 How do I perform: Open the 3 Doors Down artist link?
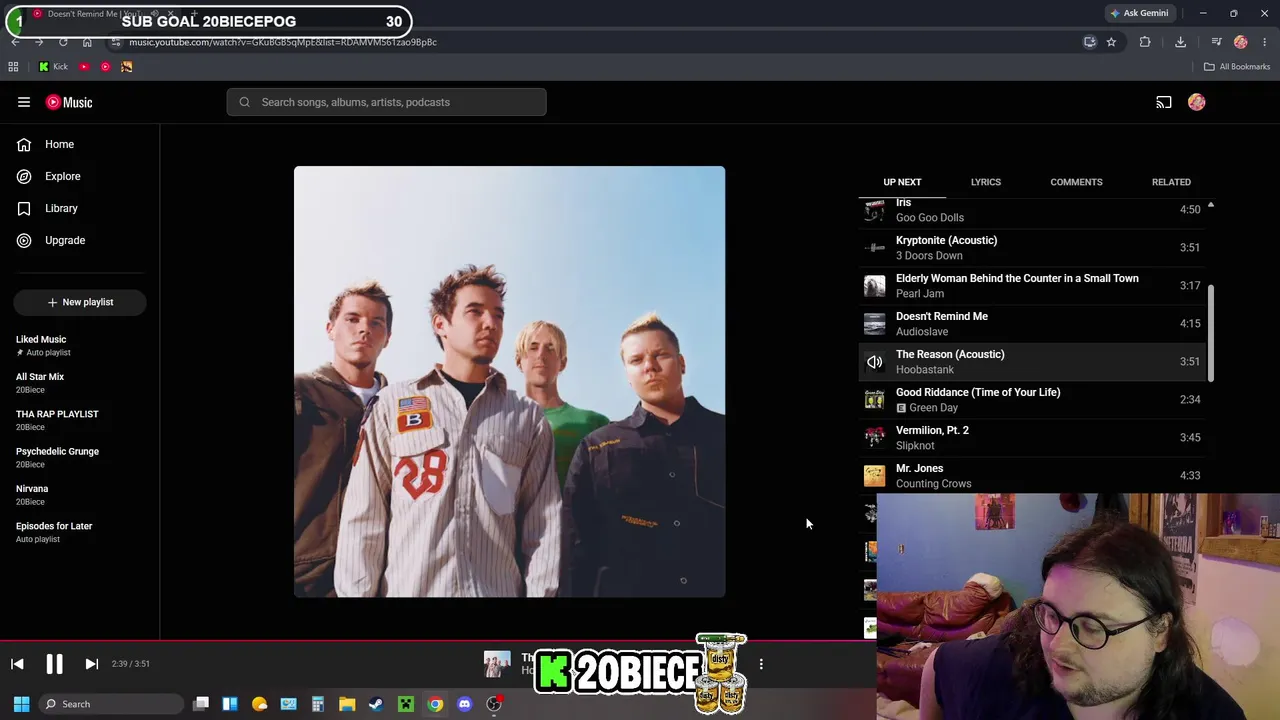[929, 256]
